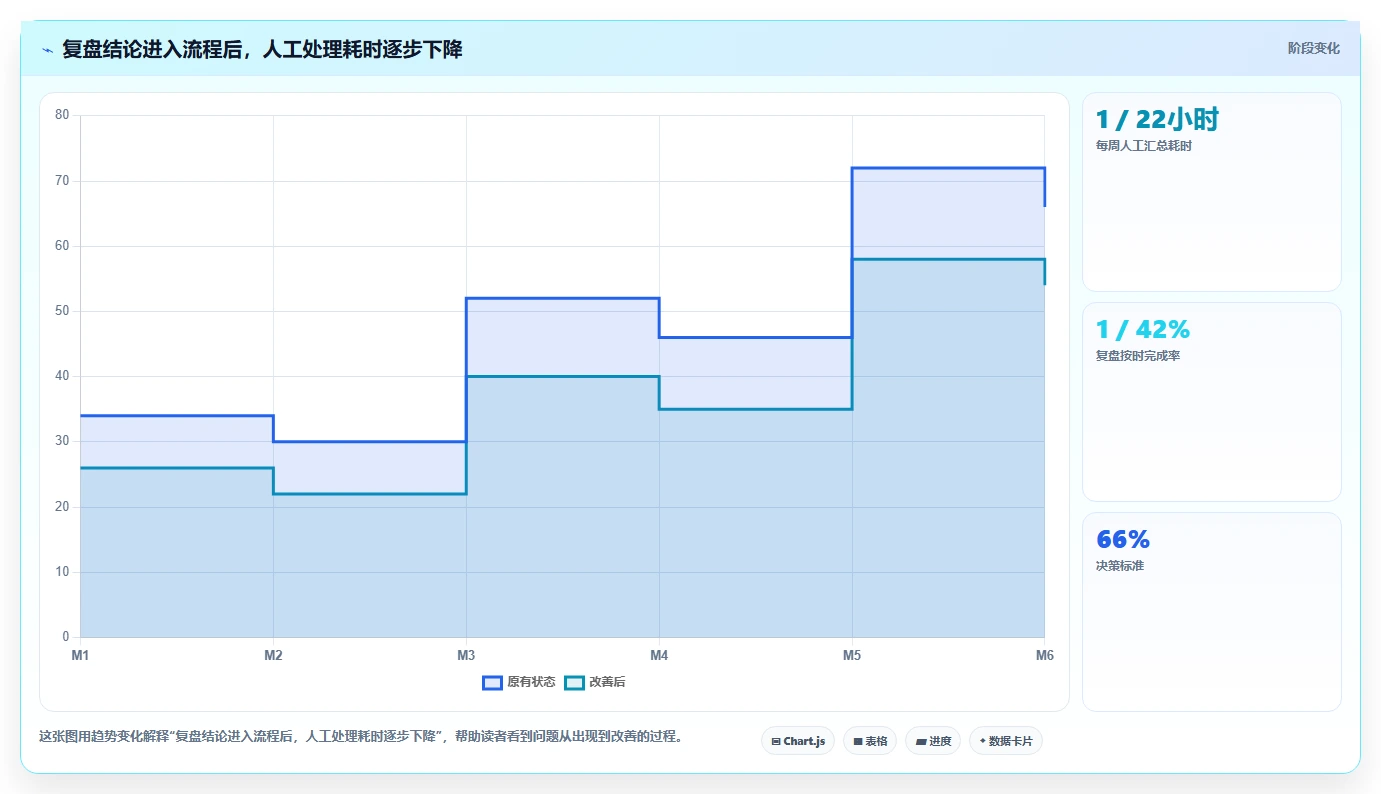Select the 数据卡片 tag chip

click(x=1006, y=741)
